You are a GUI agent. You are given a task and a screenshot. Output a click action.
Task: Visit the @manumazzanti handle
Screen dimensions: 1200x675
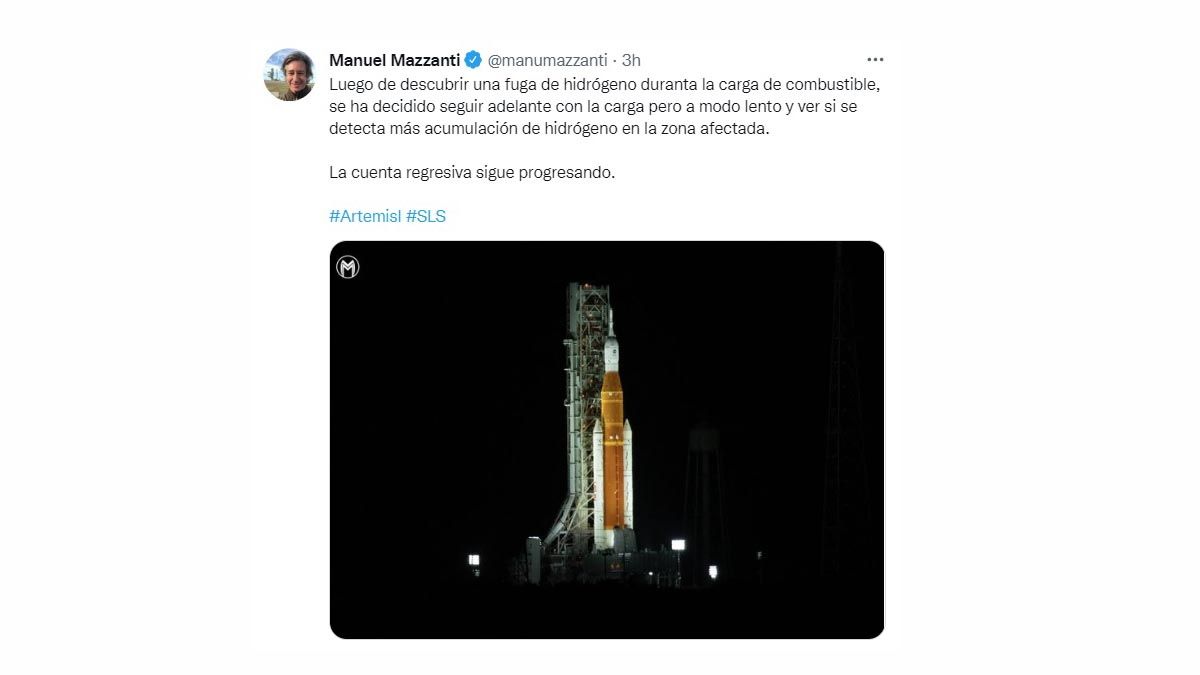547,60
